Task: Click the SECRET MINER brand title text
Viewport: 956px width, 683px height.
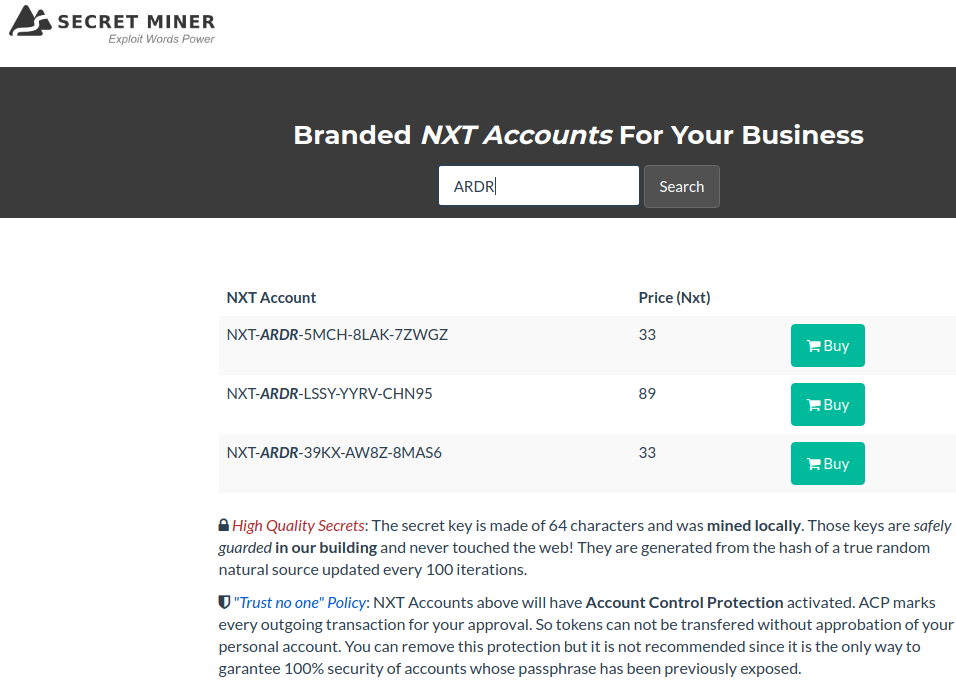Action: click(137, 22)
